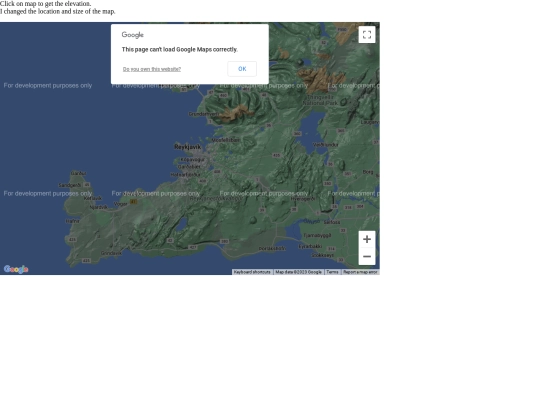Click the Garðabær label

[189, 167]
